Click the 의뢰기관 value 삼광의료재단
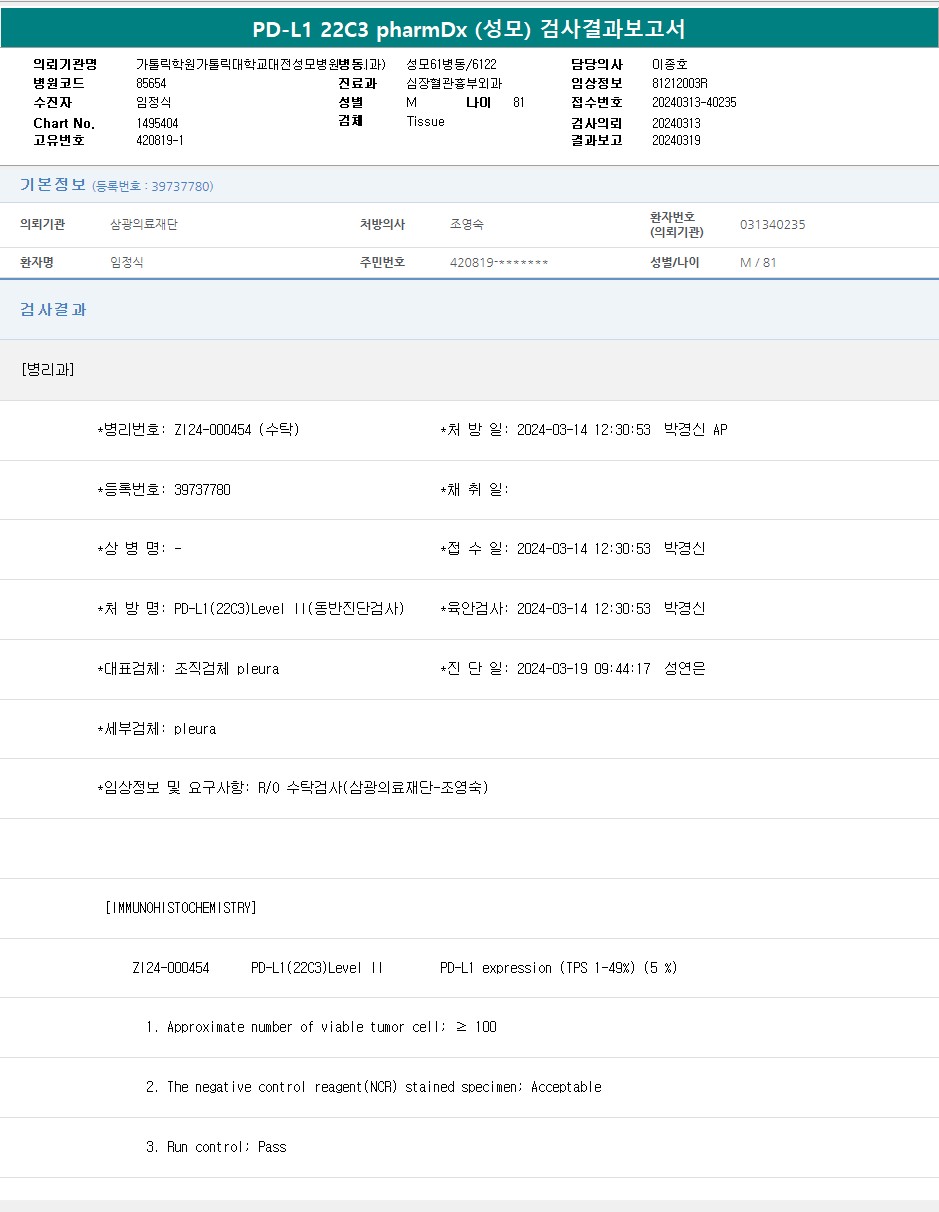 [143, 225]
